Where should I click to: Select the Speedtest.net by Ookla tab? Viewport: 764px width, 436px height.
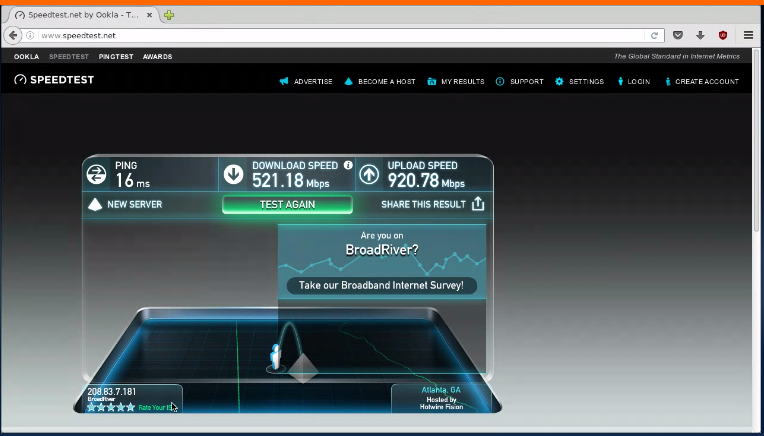pyautogui.click(x=83, y=15)
